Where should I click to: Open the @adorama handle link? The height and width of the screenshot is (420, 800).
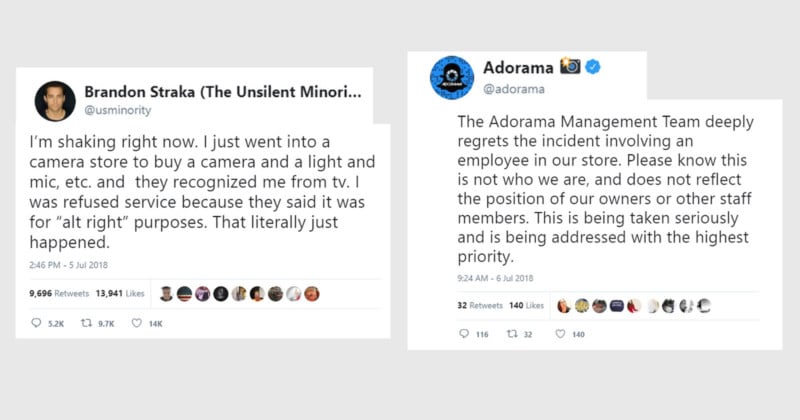[513, 89]
